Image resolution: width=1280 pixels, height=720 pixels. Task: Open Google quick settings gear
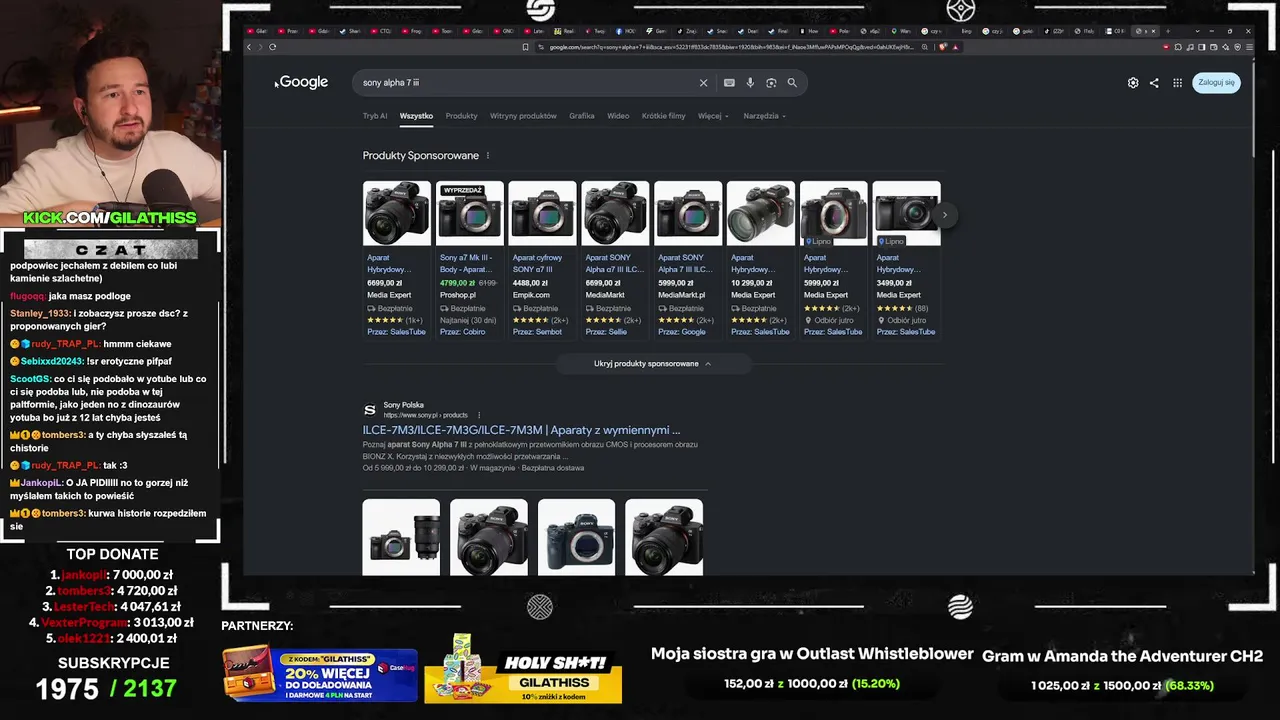click(1133, 83)
